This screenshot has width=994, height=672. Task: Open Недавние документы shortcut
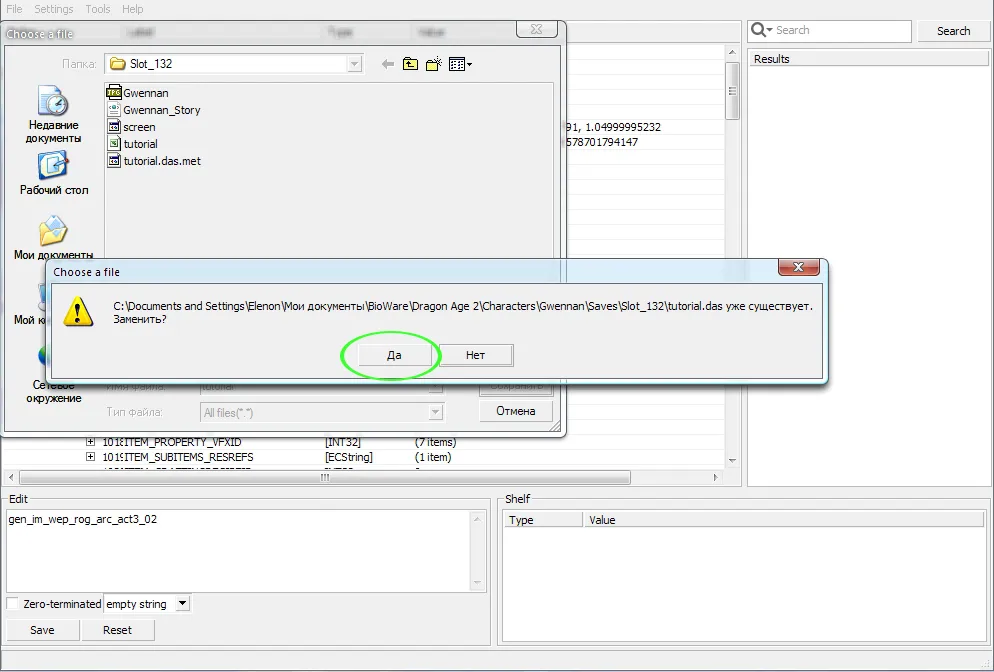pyautogui.click(x=53, y=115)
